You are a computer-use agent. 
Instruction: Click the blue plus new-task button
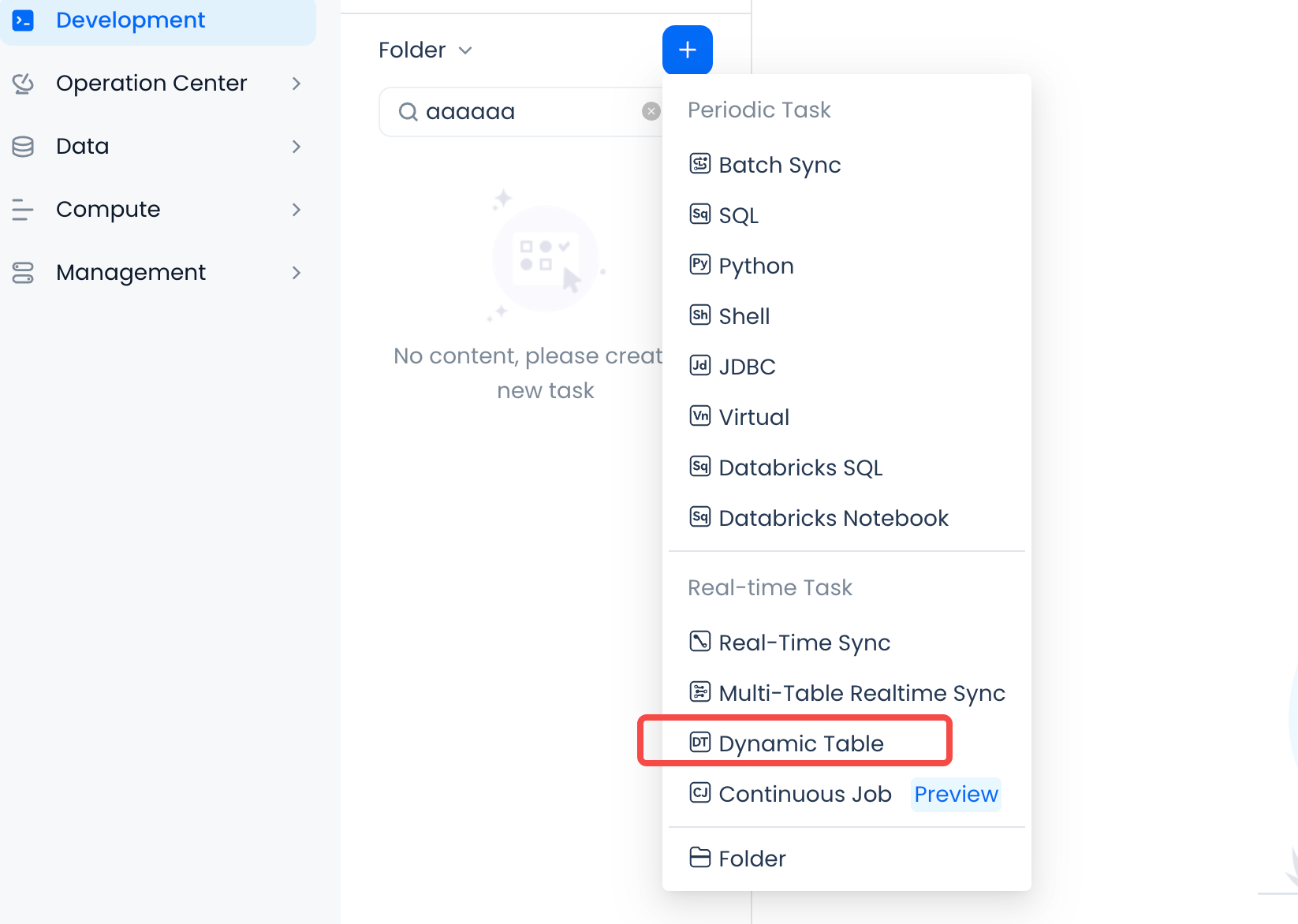point(687,50)
